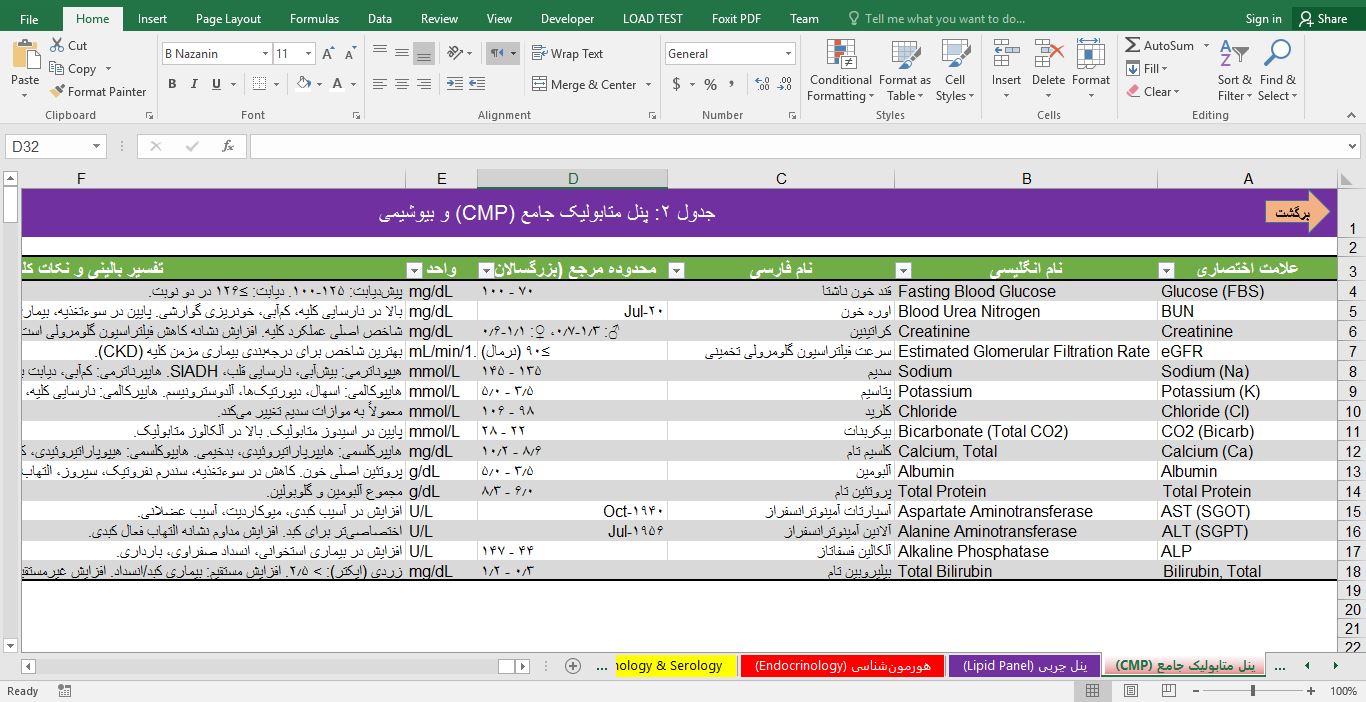1366x702 pixels.
Task: Click the Sign in link
Action: (1262, 17)
